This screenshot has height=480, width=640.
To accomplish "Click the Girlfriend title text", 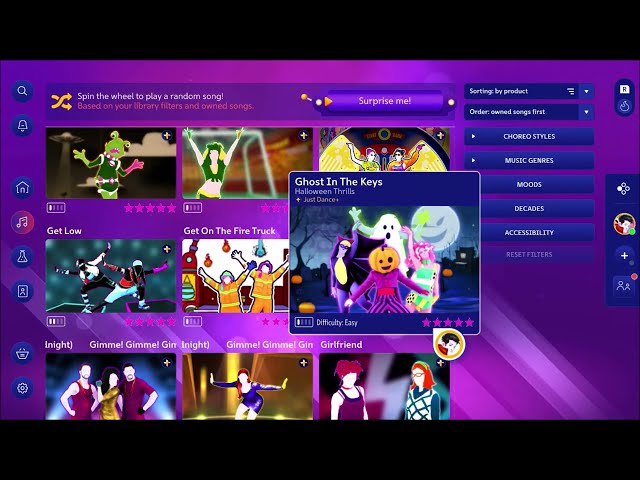I will (x=341, y=345).
